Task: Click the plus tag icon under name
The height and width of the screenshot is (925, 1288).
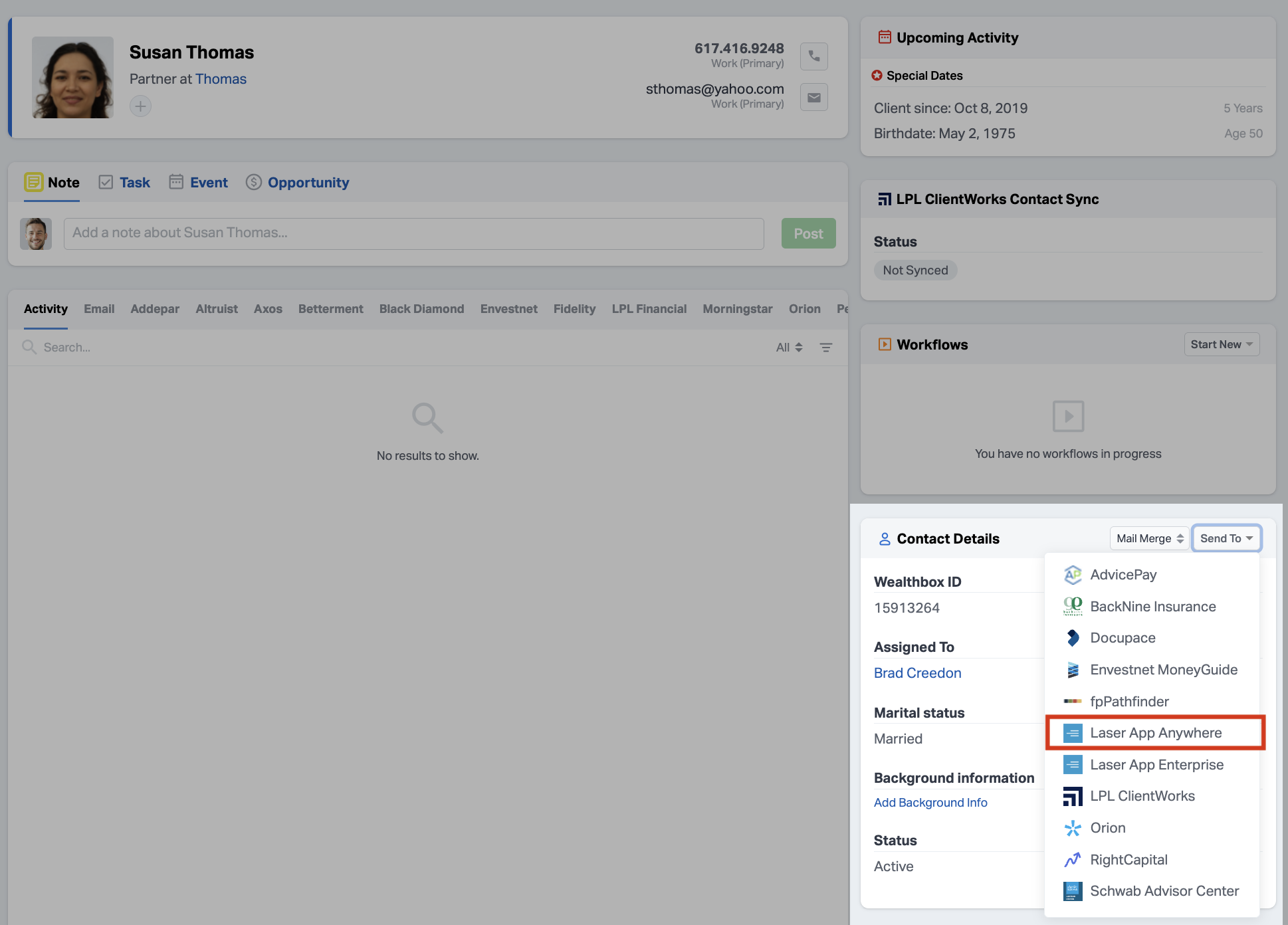Action: tap(140, 106)
